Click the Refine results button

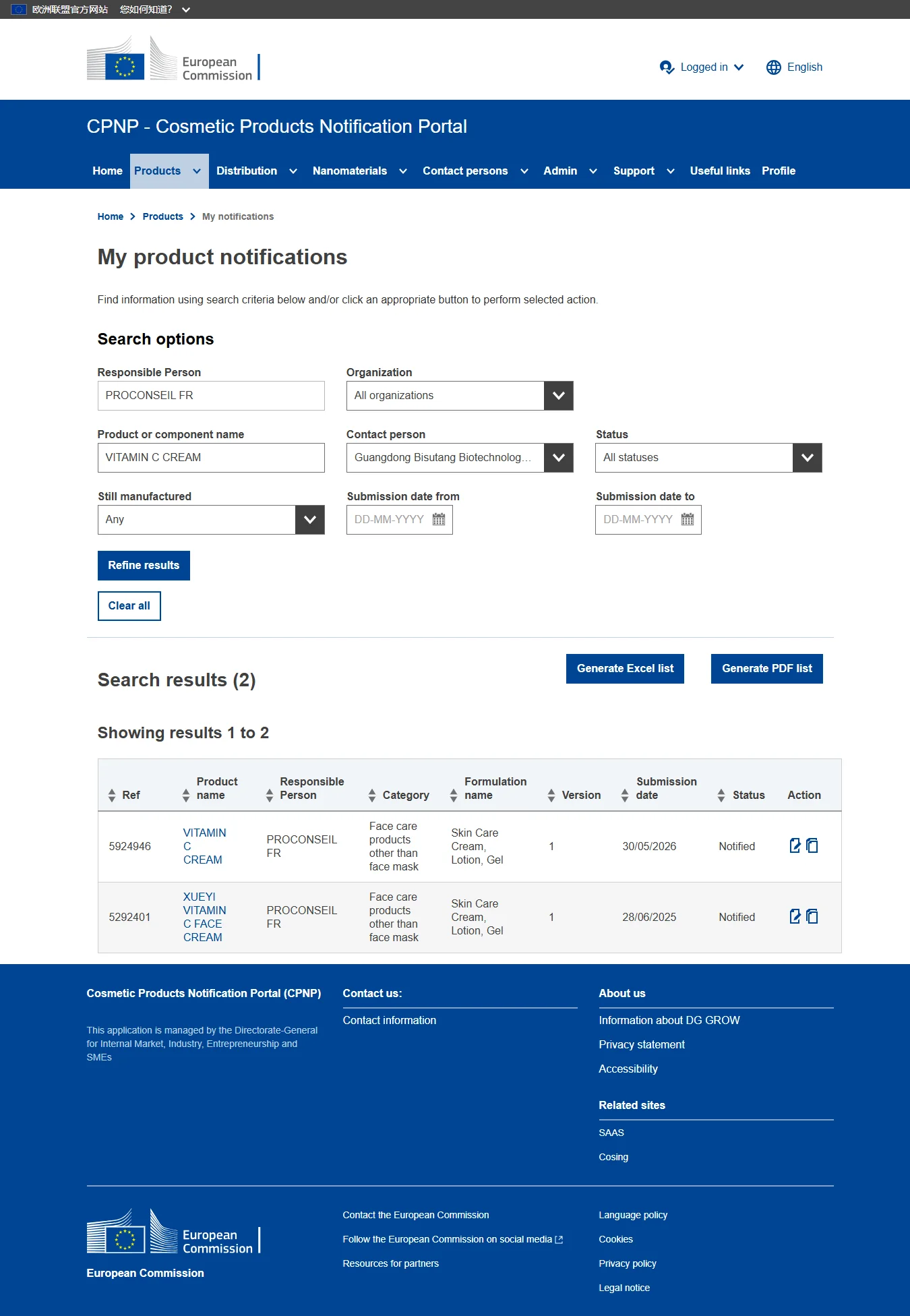pos(144,566)
